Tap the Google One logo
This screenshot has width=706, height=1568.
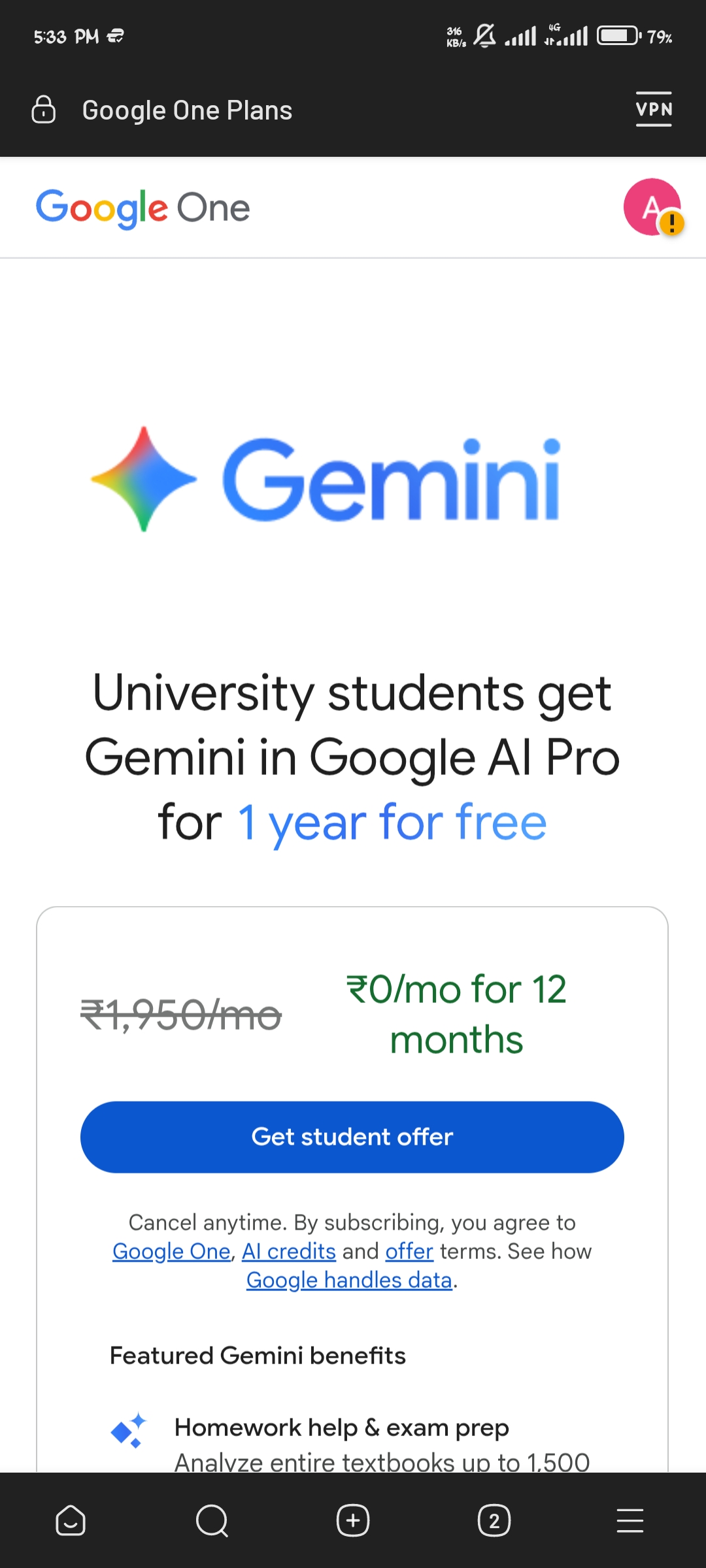pyautogui.click(x=143, y=208)
